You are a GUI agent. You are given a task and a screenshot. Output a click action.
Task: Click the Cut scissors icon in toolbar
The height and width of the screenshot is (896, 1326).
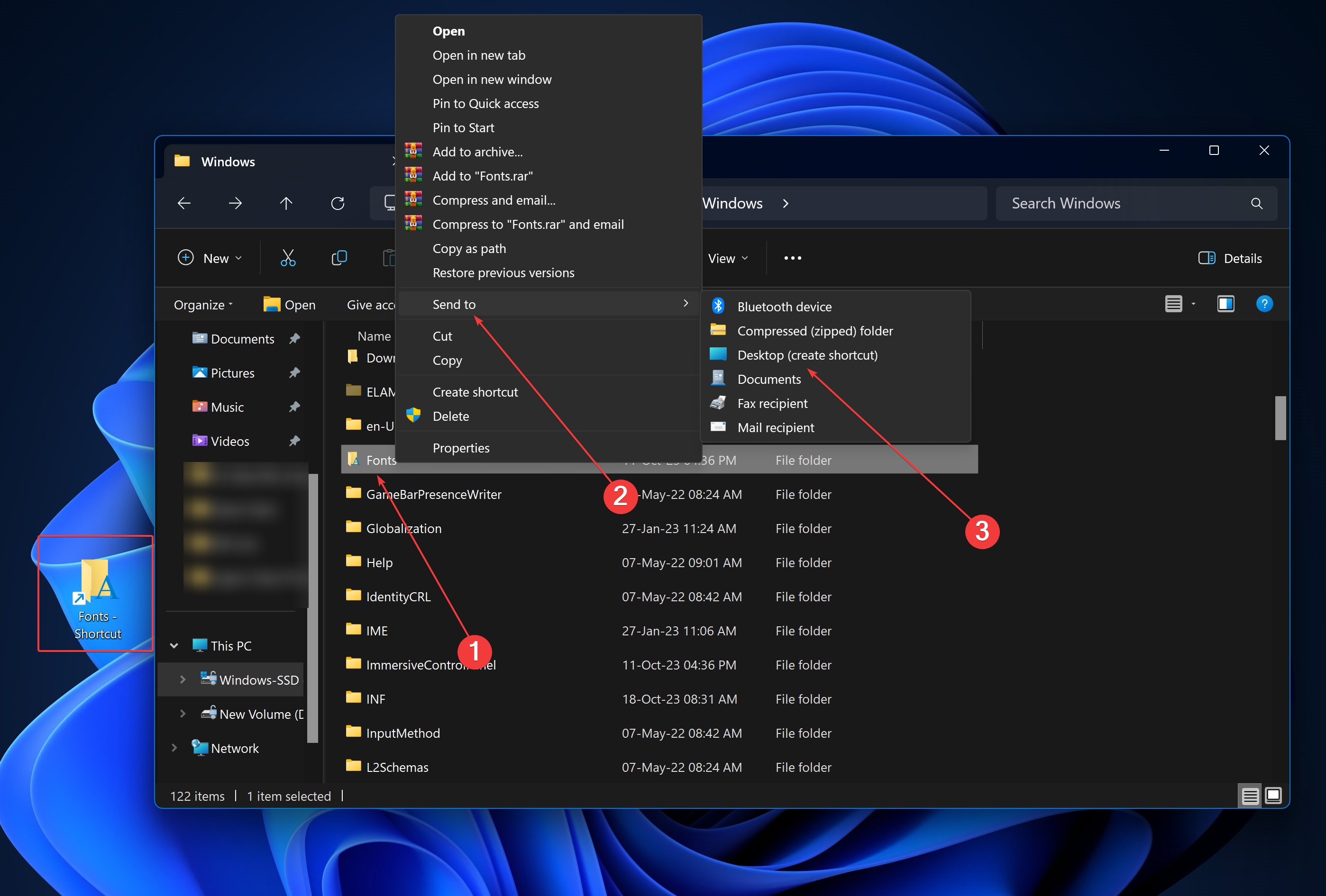[288, 258]
